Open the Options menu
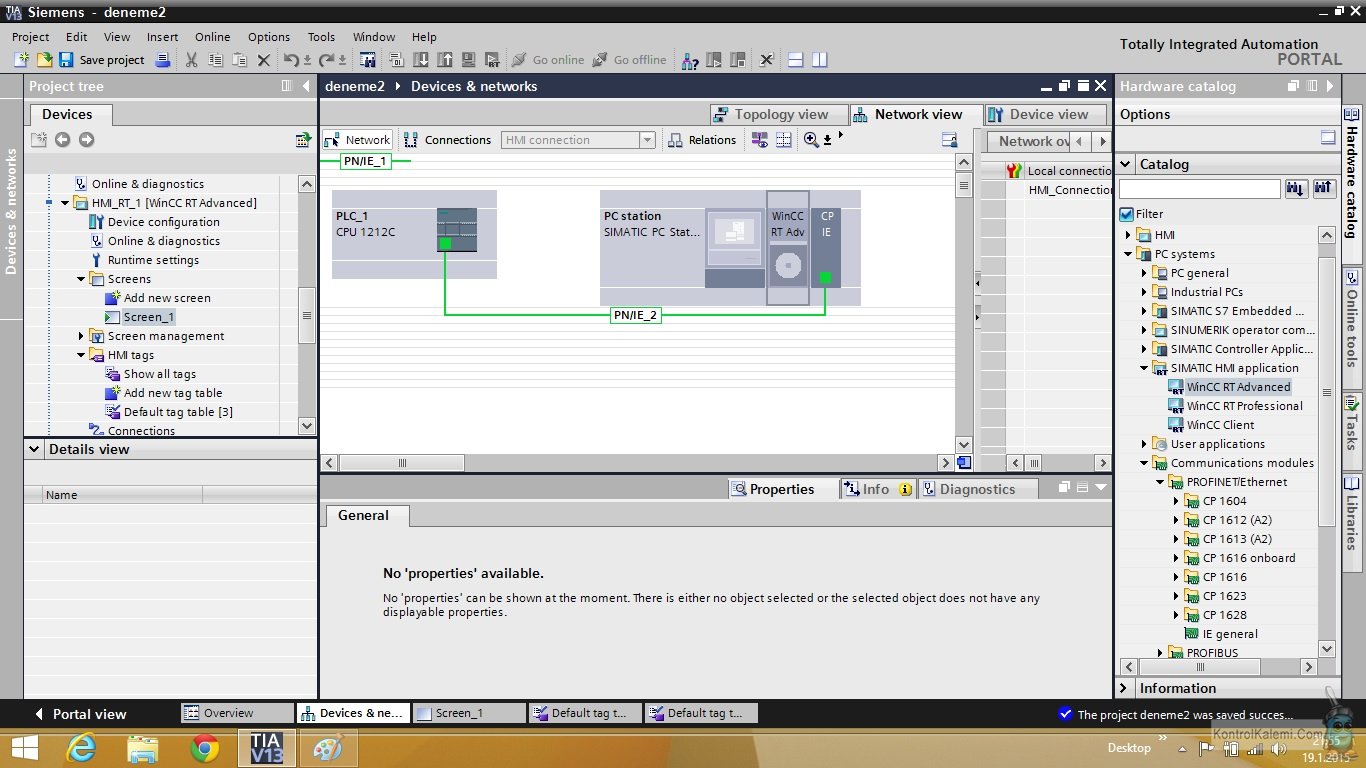Image resolution: width=1366 pixels, height=768 pixels. click(x=269, y=37)
